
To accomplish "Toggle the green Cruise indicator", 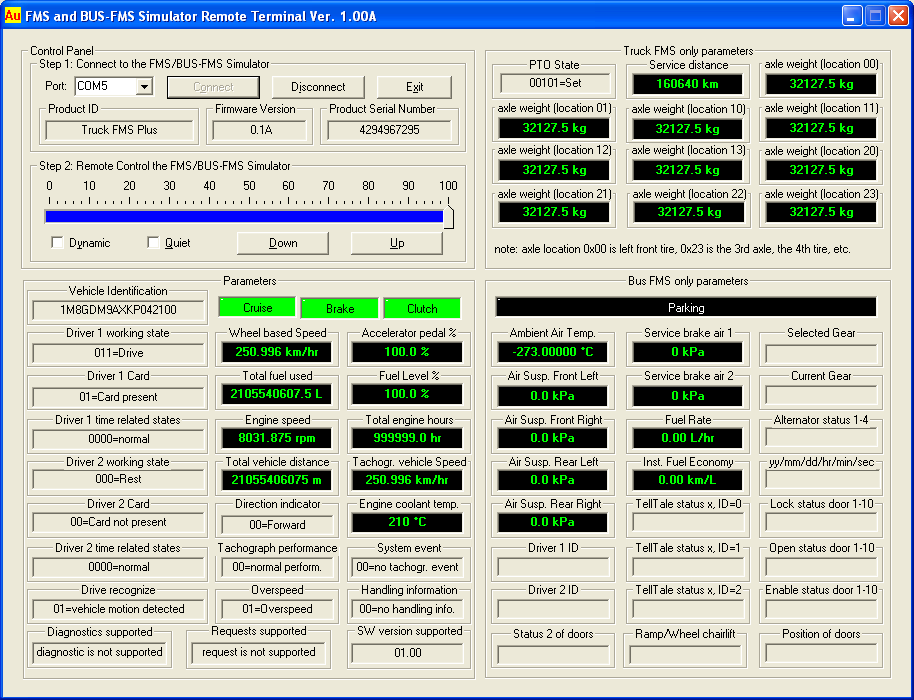I will coord(258,308).
